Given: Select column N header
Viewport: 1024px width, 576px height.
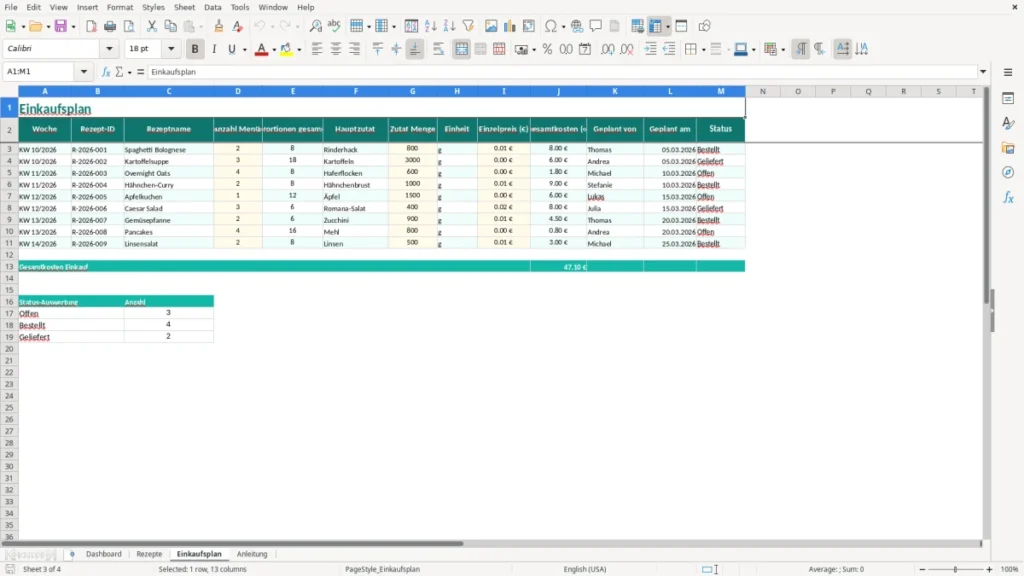Looking at the screenshot, I should pyautogui.click(x=763, y=91).
